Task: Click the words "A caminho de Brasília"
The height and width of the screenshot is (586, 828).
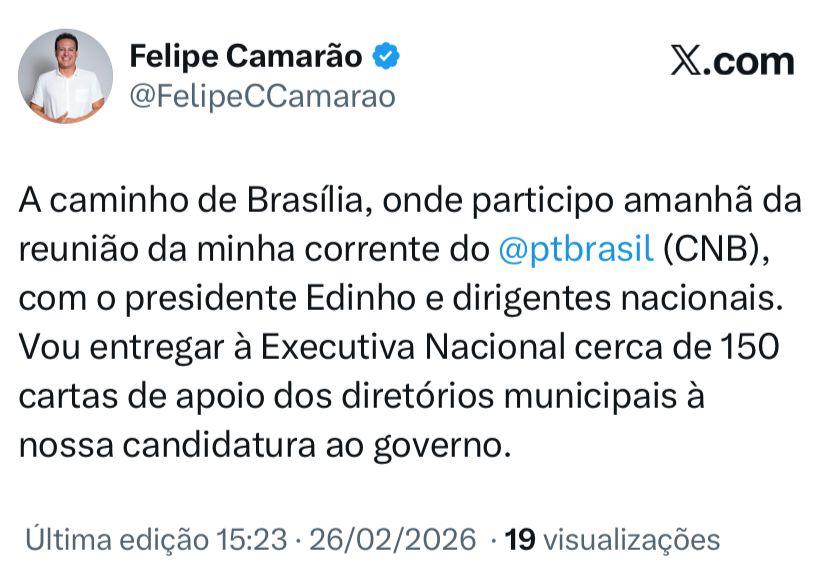Action: pyautogui.click(x=185, y=200)
